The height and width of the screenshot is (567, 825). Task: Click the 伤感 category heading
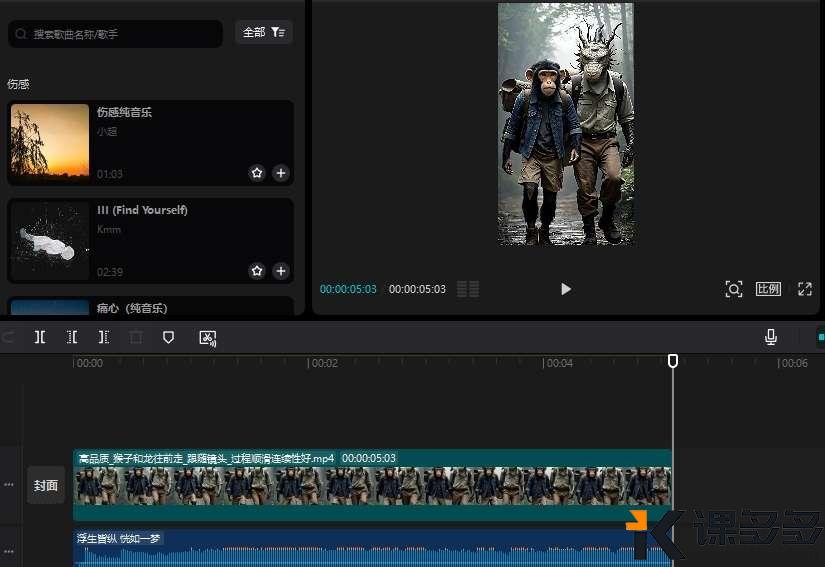click(18, 84)
